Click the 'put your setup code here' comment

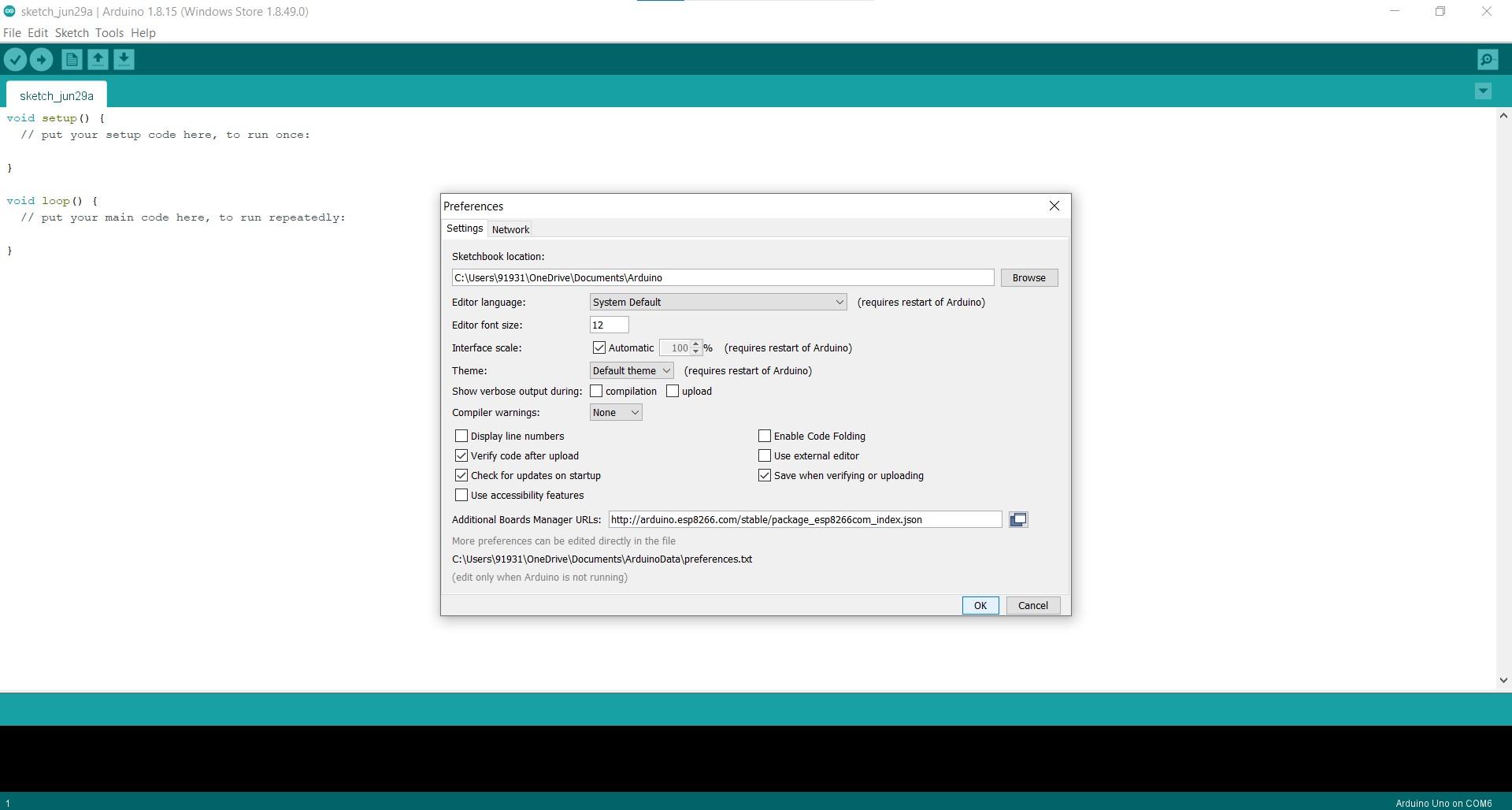tap(165, 135)
